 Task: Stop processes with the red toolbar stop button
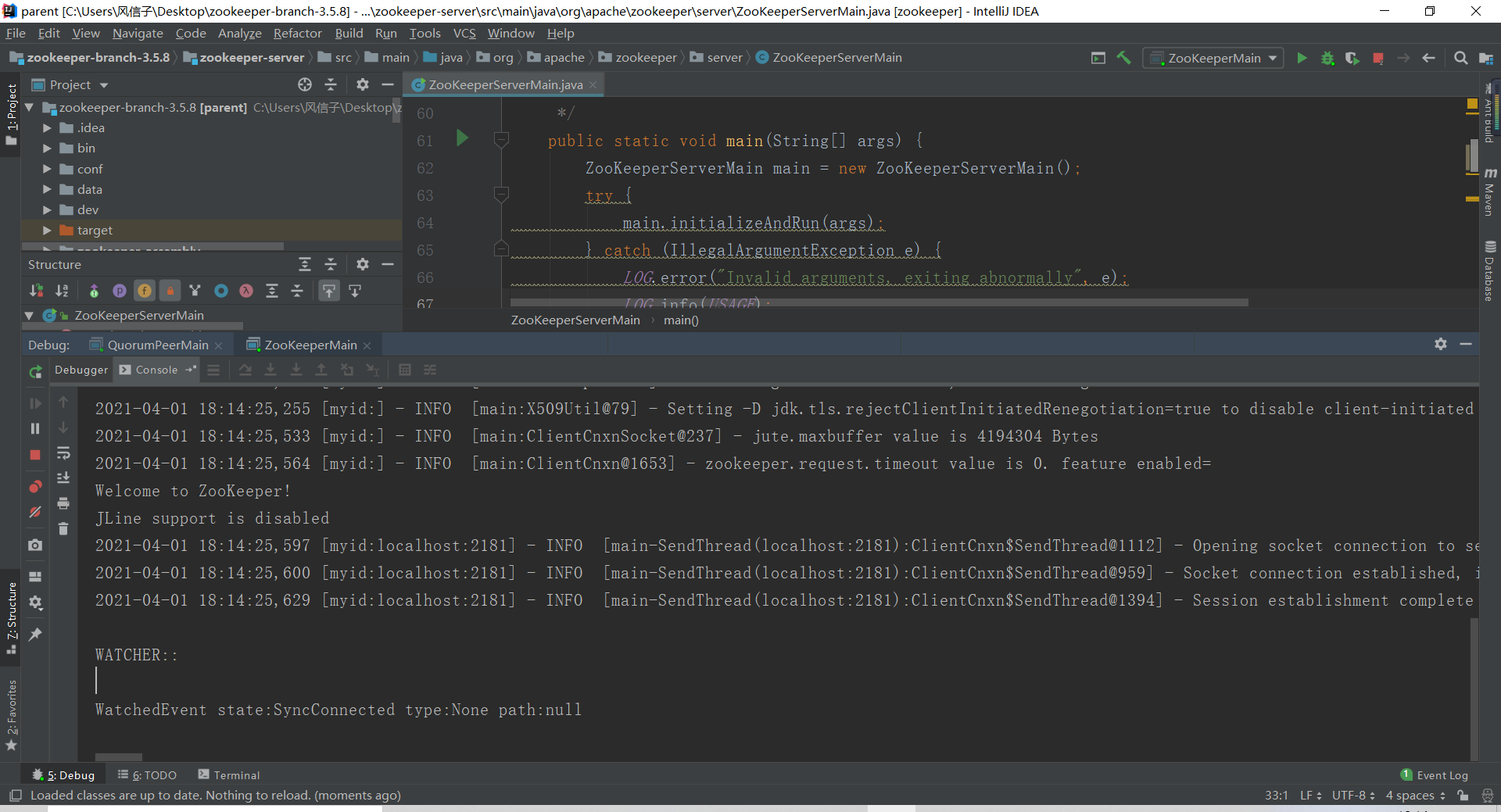(x=1378, y=58)
